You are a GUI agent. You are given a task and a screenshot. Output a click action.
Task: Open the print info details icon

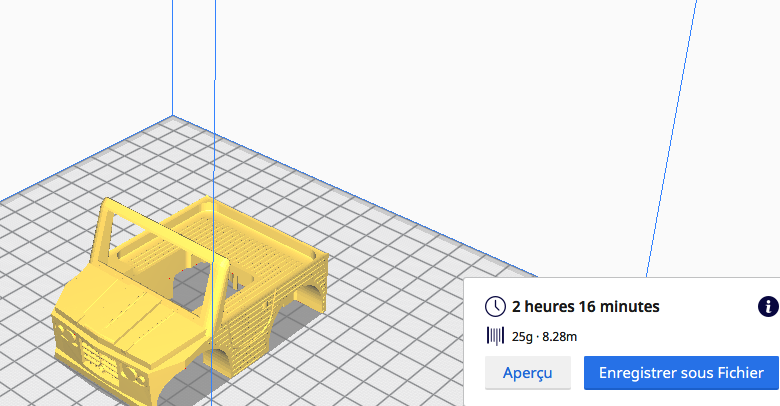[768, 306]
